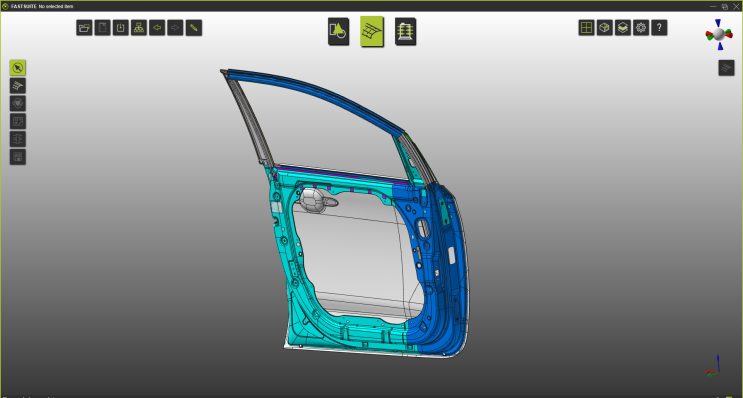The image size is (743, 398).
Task: Choose the surface mesh tool in sidebar
Action: point(18,86)
